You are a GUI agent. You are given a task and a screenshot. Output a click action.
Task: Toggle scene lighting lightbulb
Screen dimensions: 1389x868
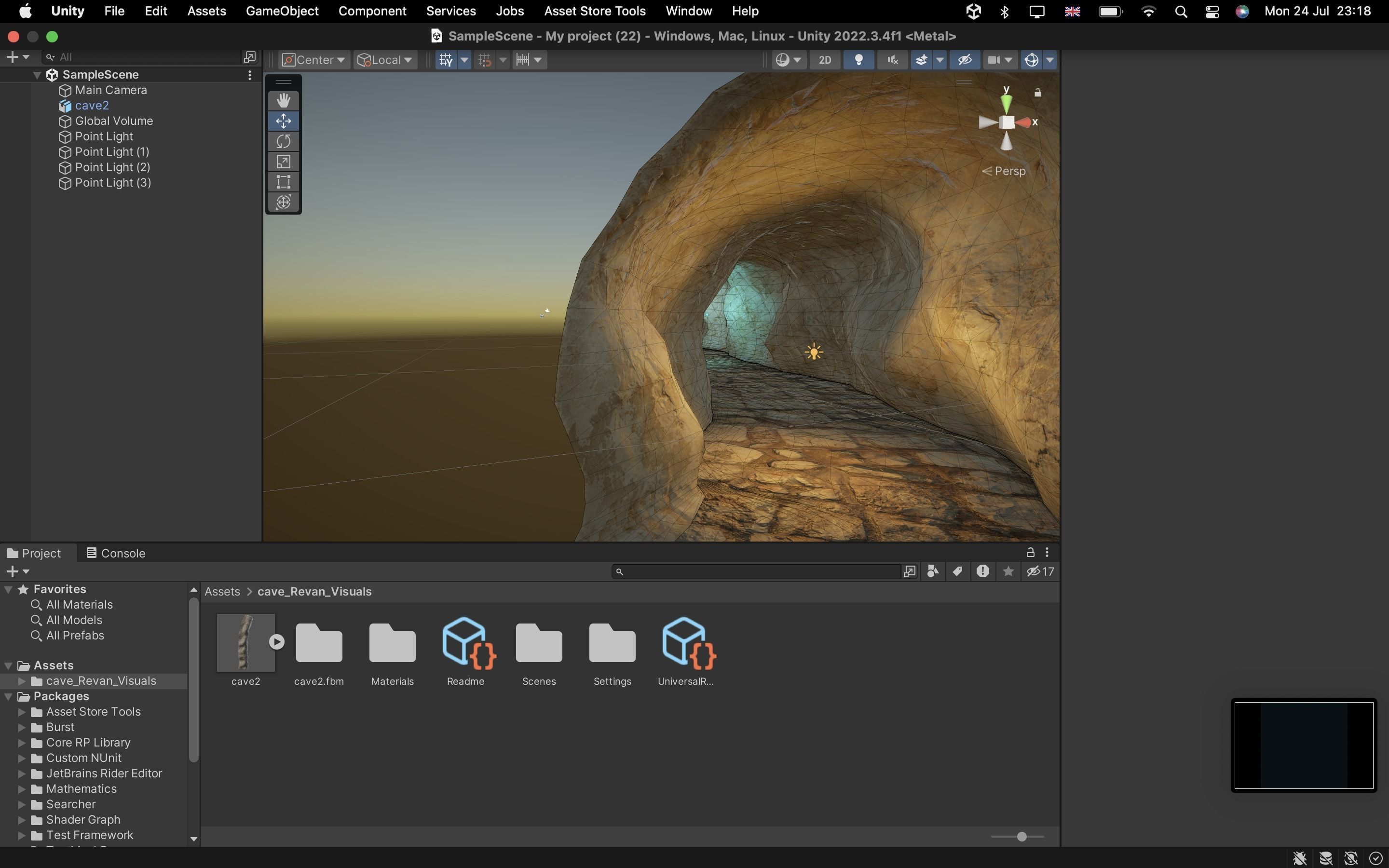pyautogui.click(x=858, y=60)
